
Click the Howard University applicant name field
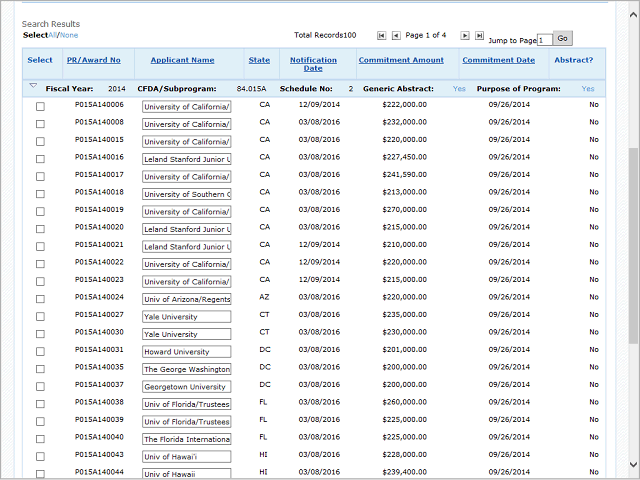point(186,351)
